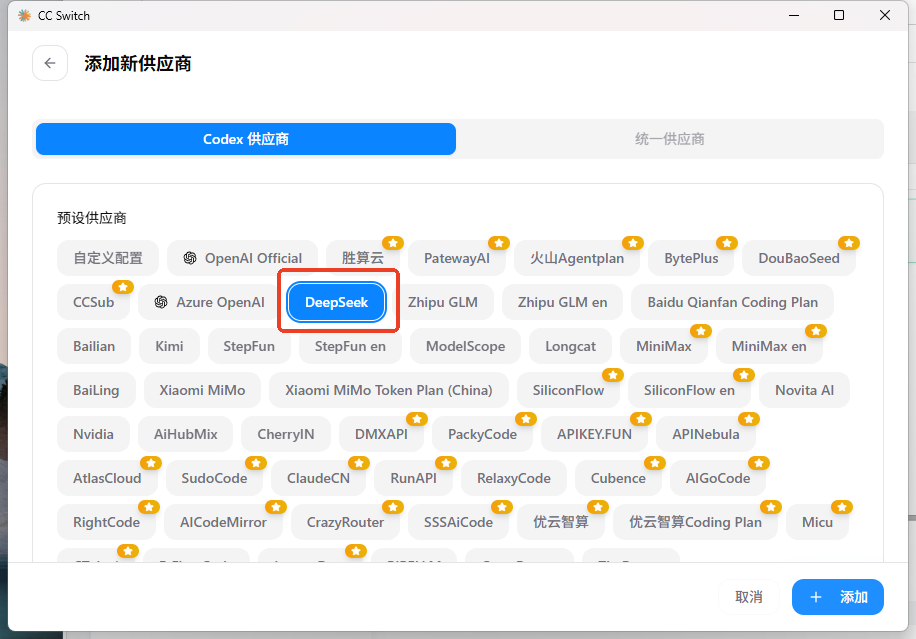
Task: Click the 添加 button to add provider
Action: pos(838,597)
